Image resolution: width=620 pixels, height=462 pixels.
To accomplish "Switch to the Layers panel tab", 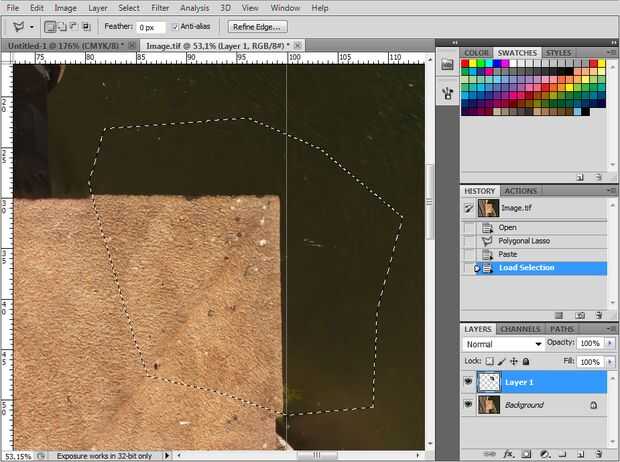I will point(478,329).
